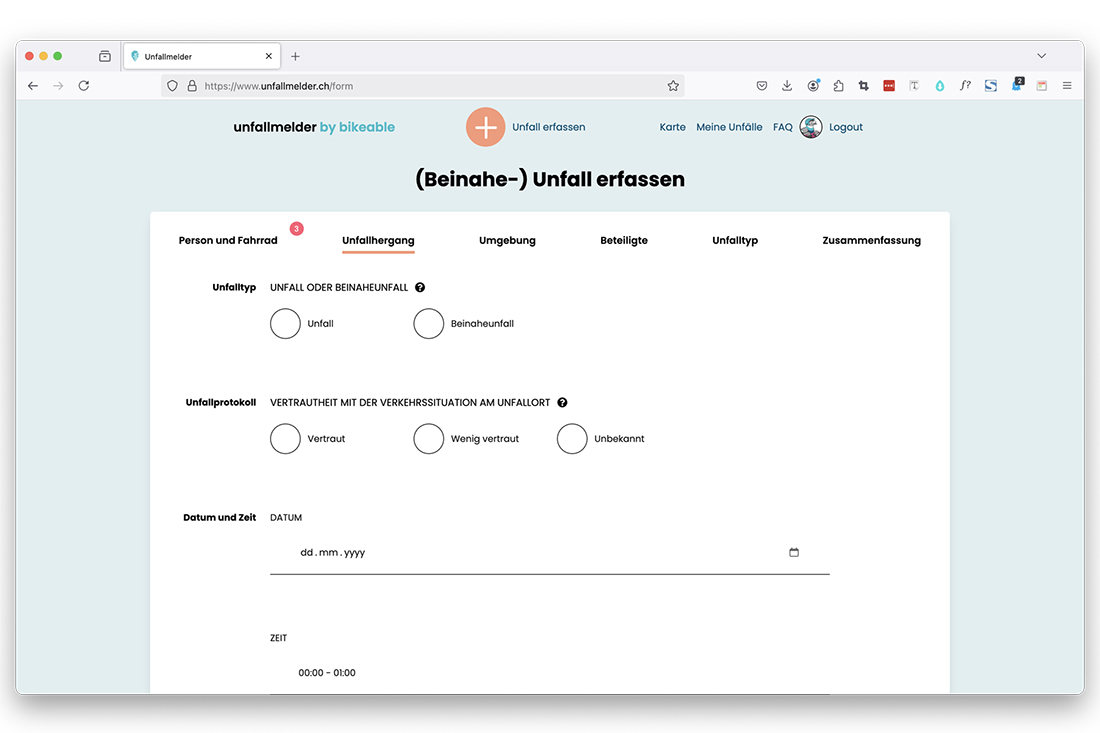This screenshot has width=1100, height=733.
Task: Switch to Unfallhergang tab
Action: click(x=378, y=240)
